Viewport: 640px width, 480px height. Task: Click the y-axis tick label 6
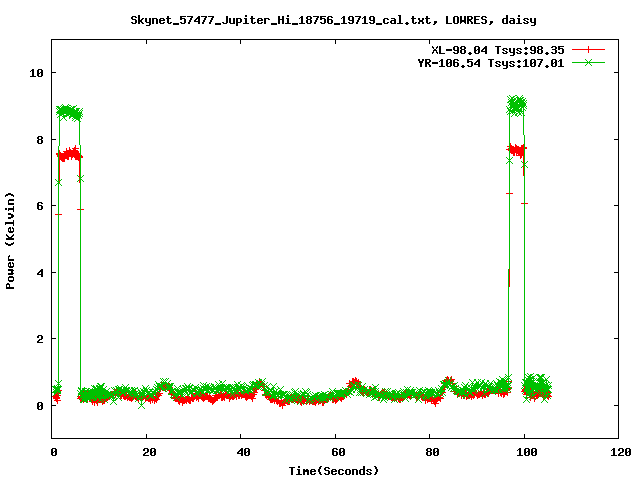pyautogui.click(x=40, y=206)
